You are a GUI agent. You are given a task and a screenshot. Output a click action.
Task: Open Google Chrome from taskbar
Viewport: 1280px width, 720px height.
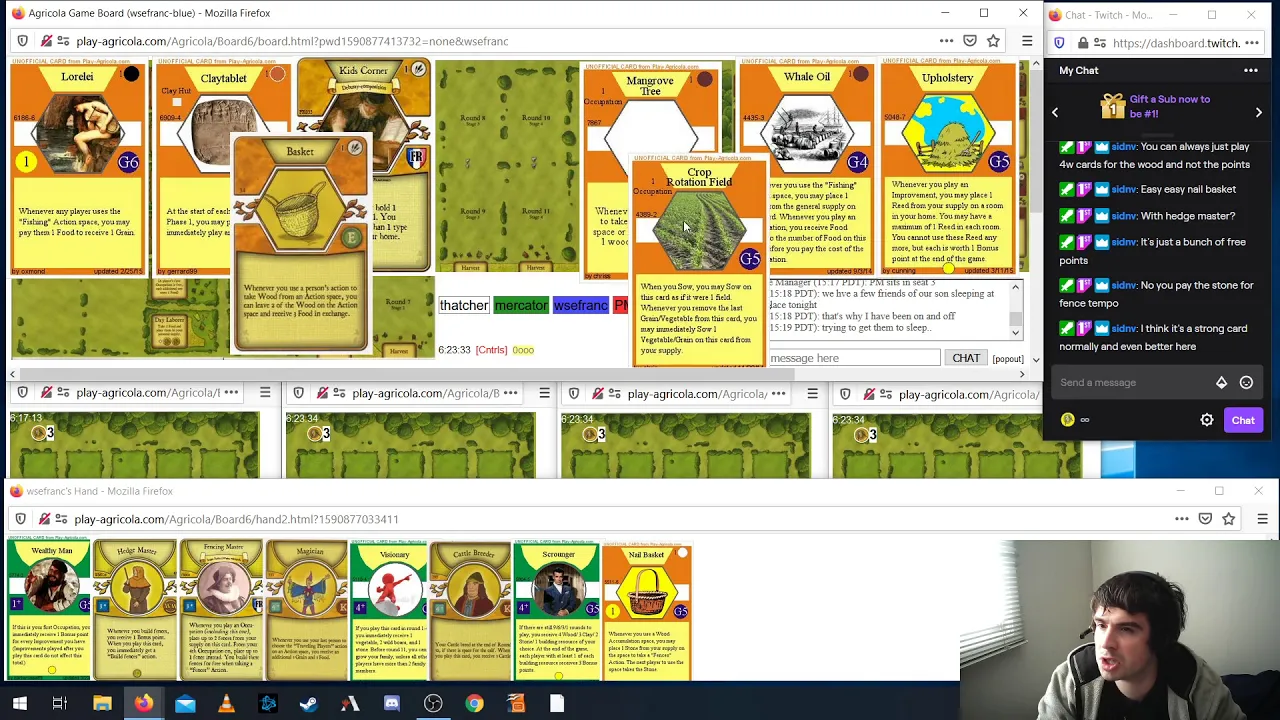tap(474, 704)
